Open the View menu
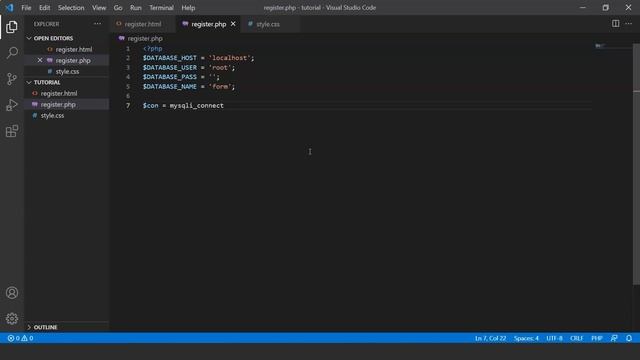Image resolution: width=640 pixels, height=360 pixels. (x=99, y=8)
